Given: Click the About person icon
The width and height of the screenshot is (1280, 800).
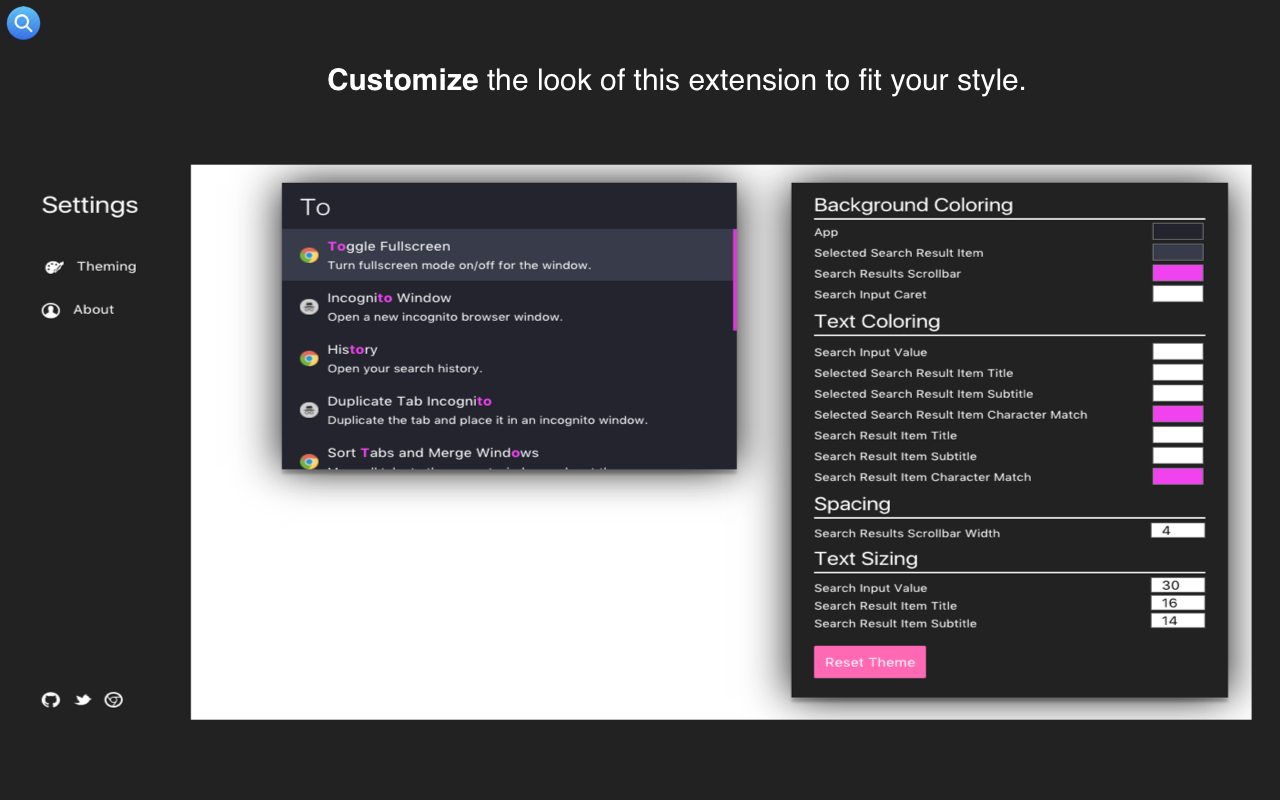Looking at the screenshot, I should (51, 310).
